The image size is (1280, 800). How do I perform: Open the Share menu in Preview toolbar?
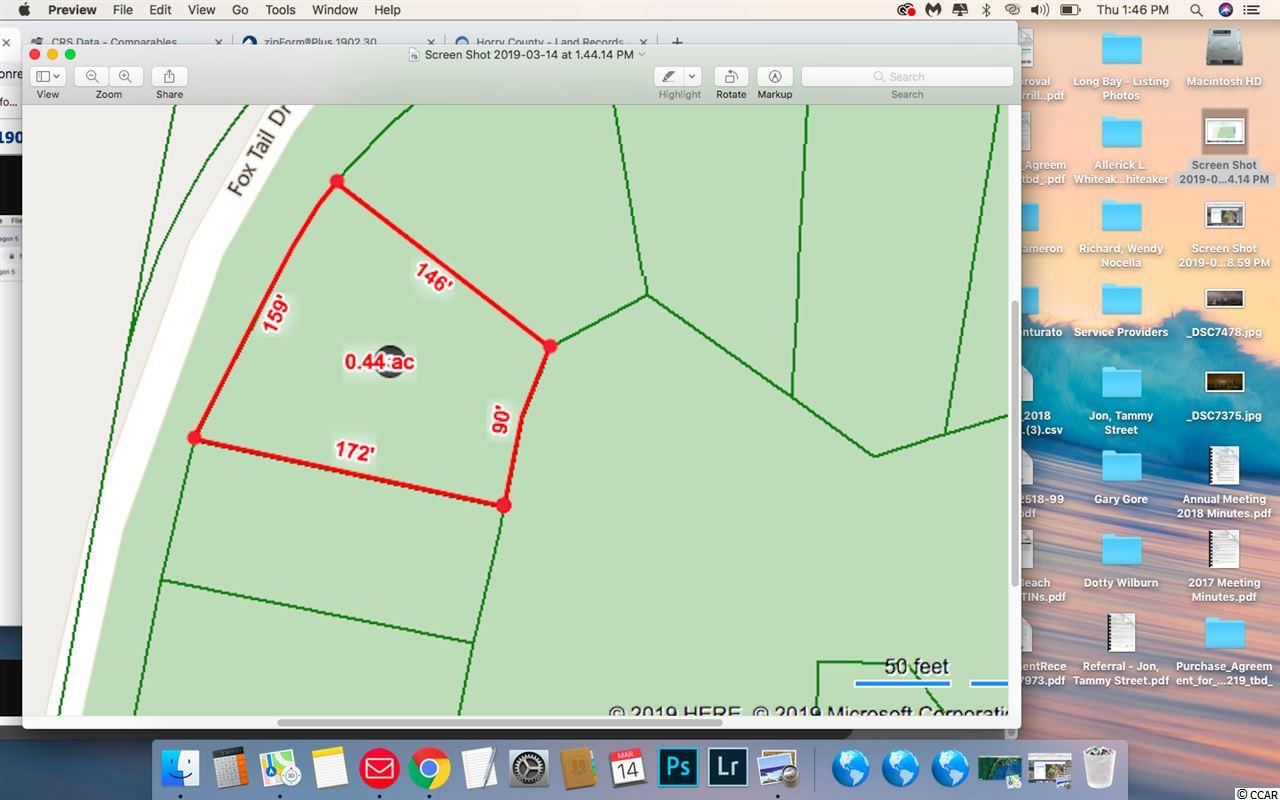point(169,76)
